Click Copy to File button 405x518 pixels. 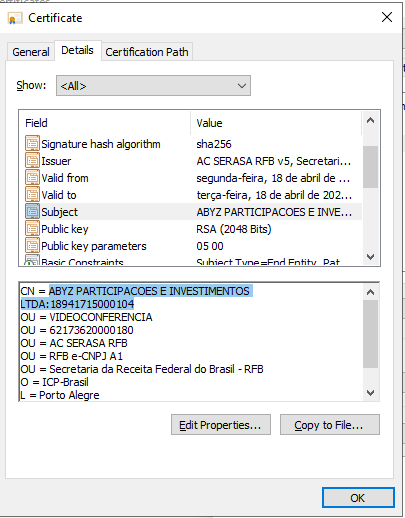tap(329, 425)
